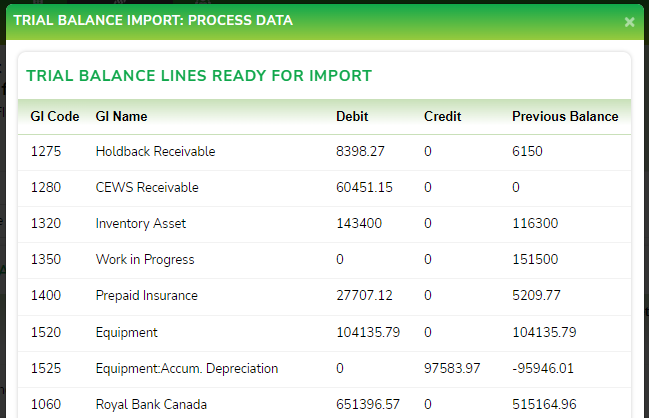The height and width of the screenshot is (418, 649).
Task: Select the Inventory Asset name
Action: (141, 223)
